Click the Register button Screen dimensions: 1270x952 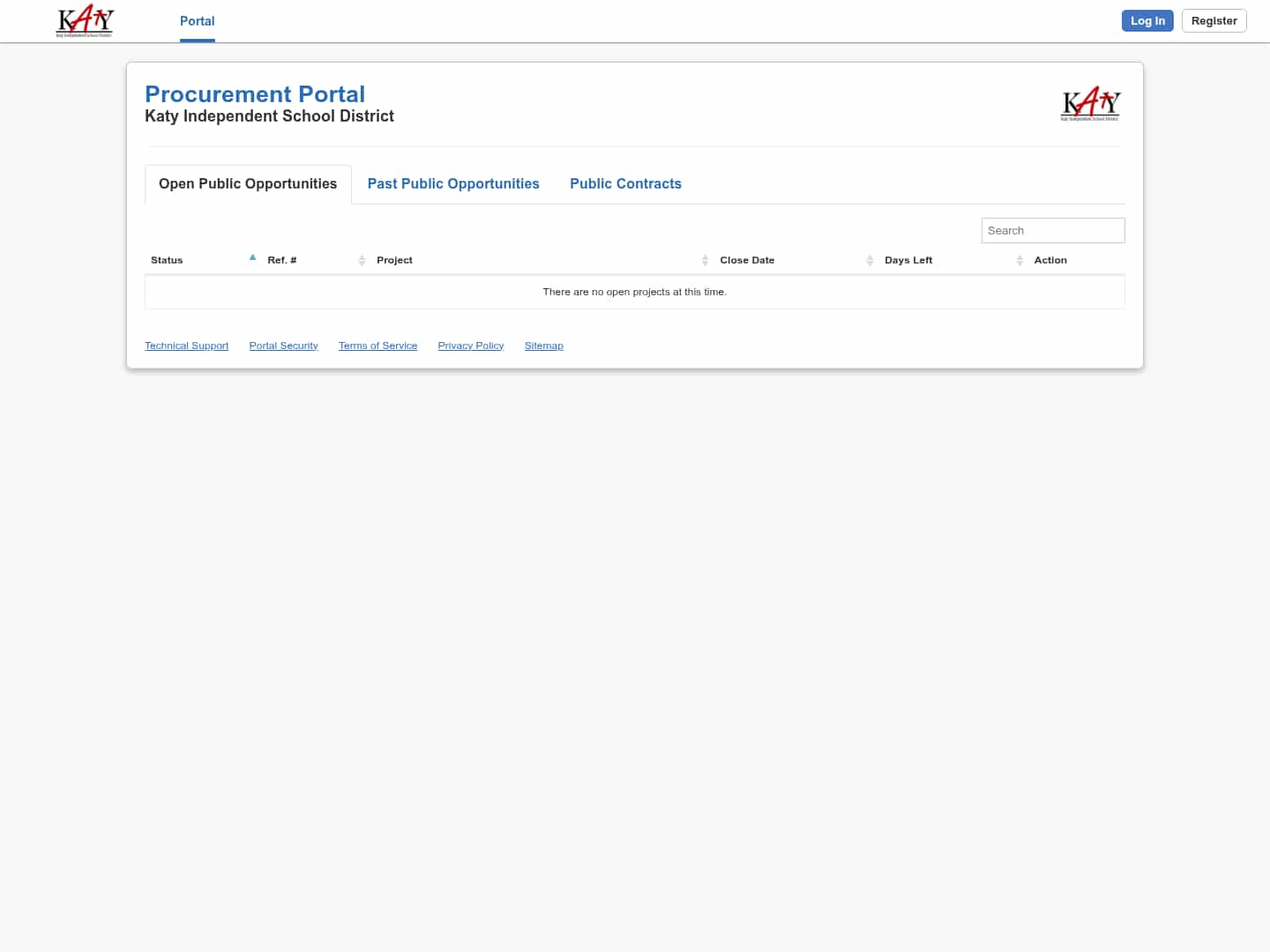click(1214, 20)
